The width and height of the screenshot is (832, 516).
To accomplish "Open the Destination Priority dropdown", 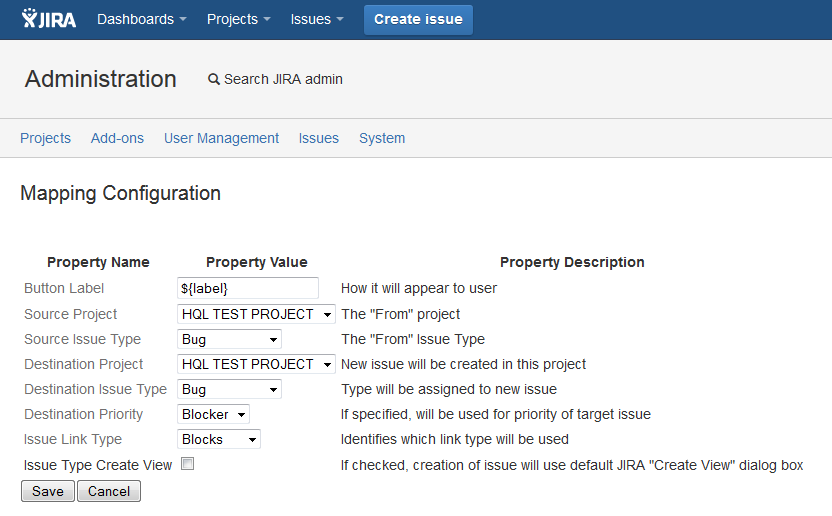I will [213, 414].
